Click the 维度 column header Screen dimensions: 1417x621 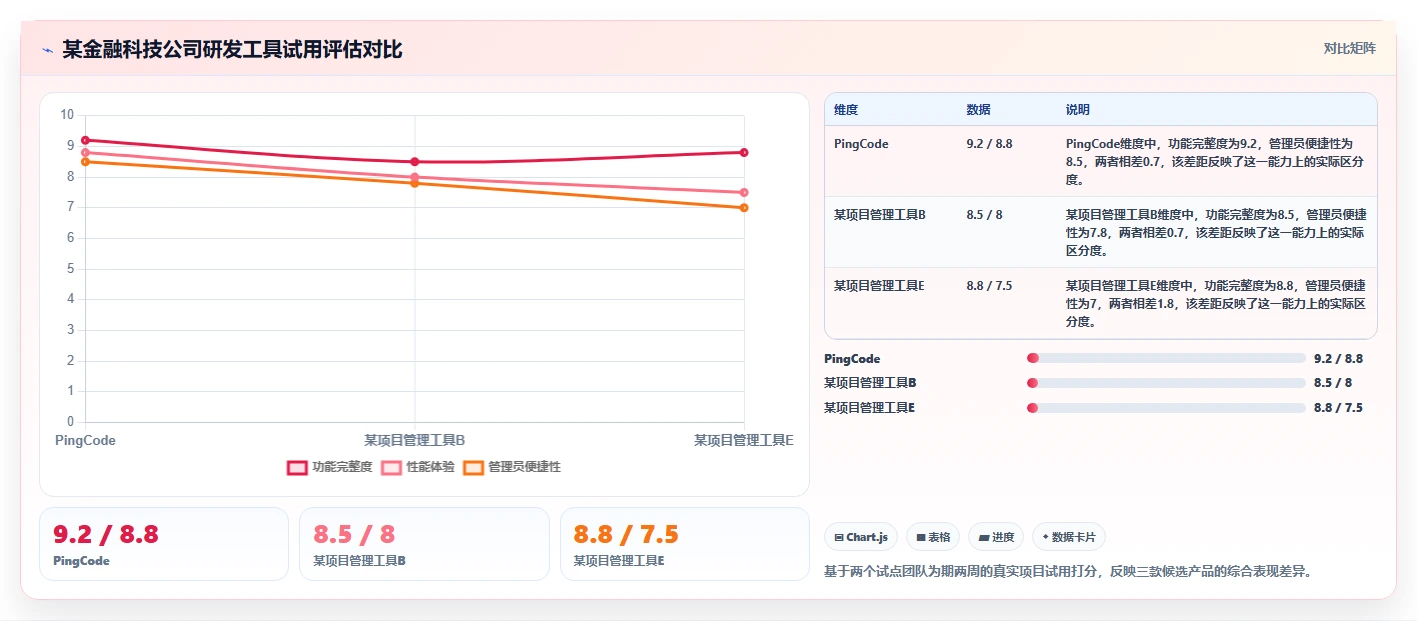click(x=846, y=110)
